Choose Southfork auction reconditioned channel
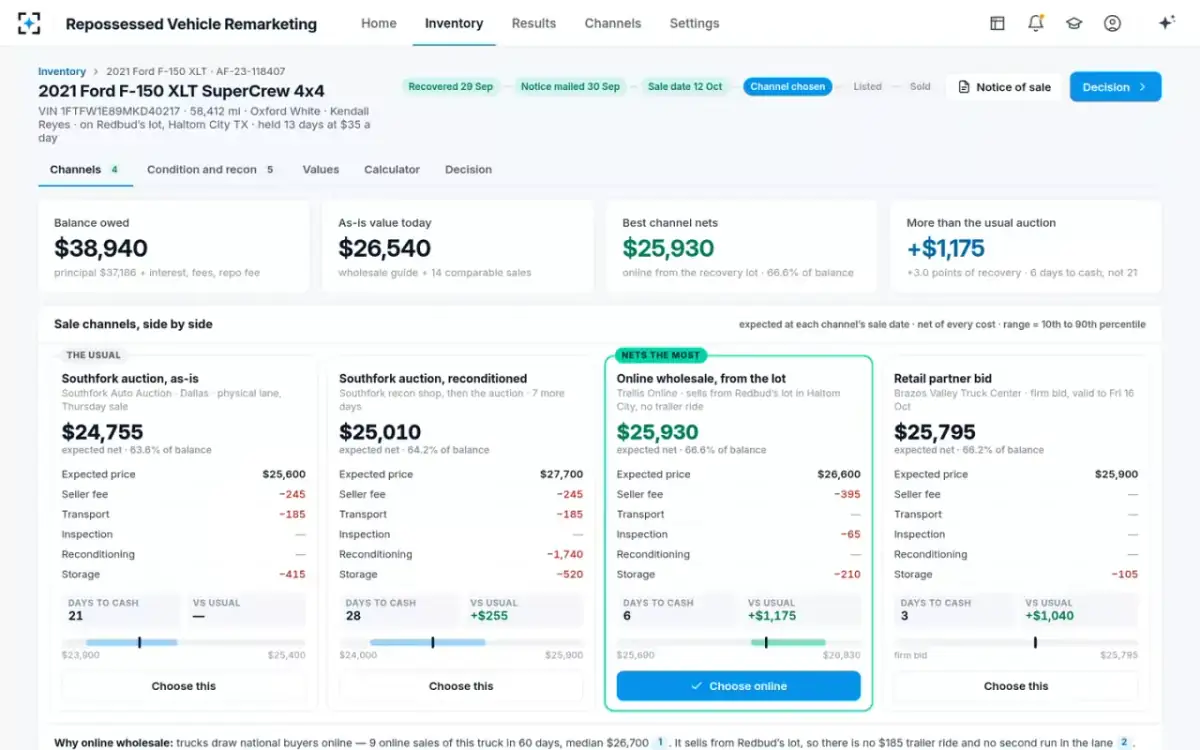The image size is (1200, 750). pos(461,686)
